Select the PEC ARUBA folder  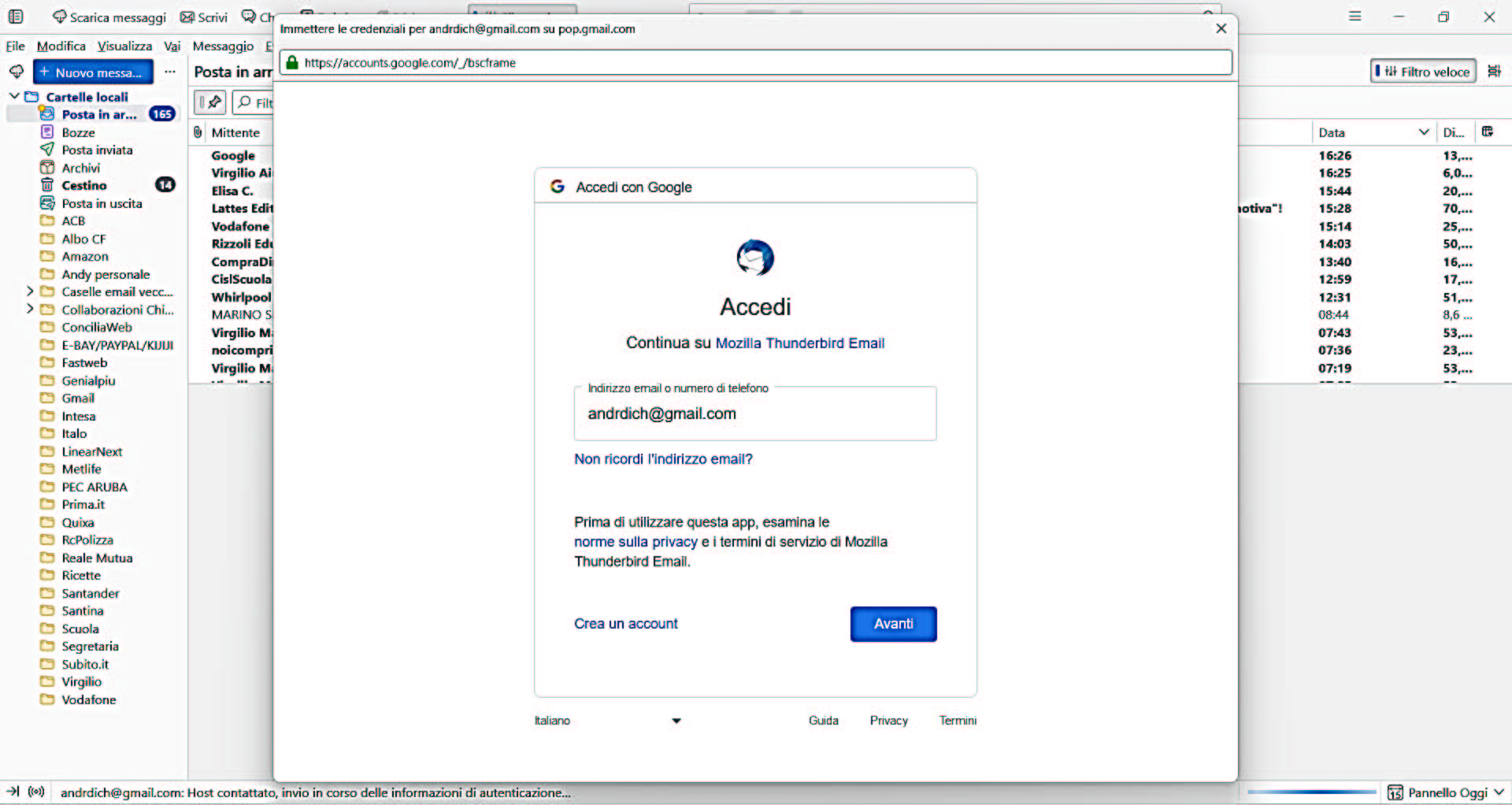94,487
